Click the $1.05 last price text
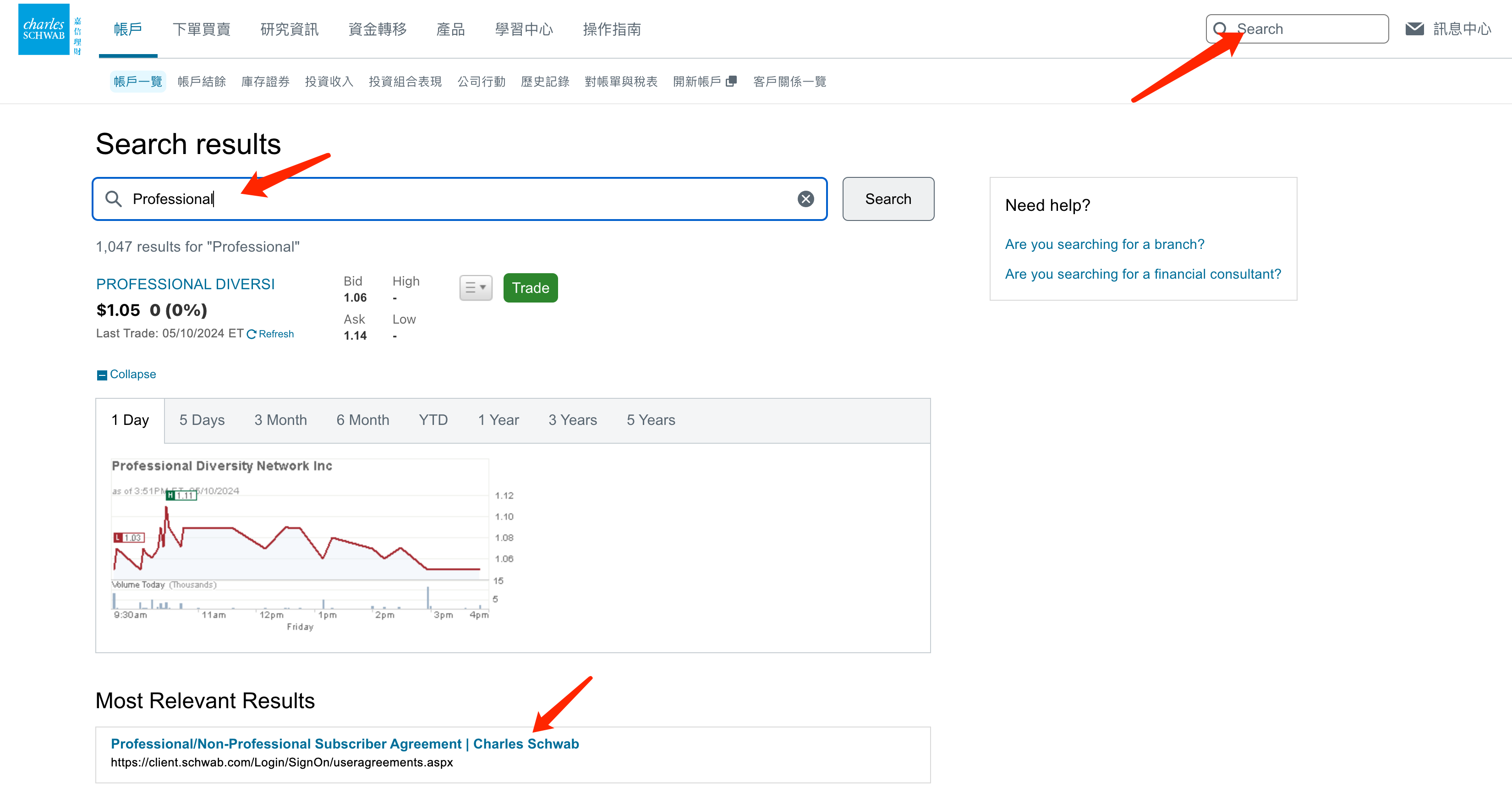Image resolution: width=1512 pixels, height=804 pixels. [118, 310]
